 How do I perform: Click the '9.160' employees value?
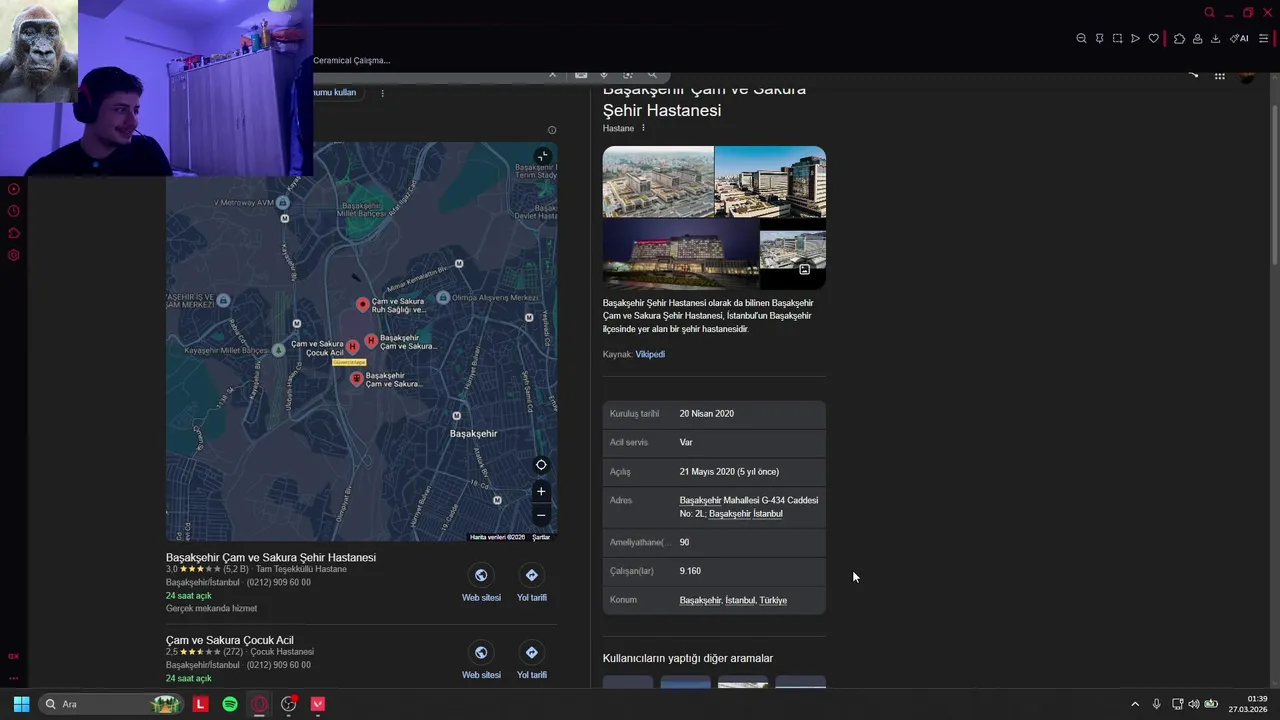690,571
